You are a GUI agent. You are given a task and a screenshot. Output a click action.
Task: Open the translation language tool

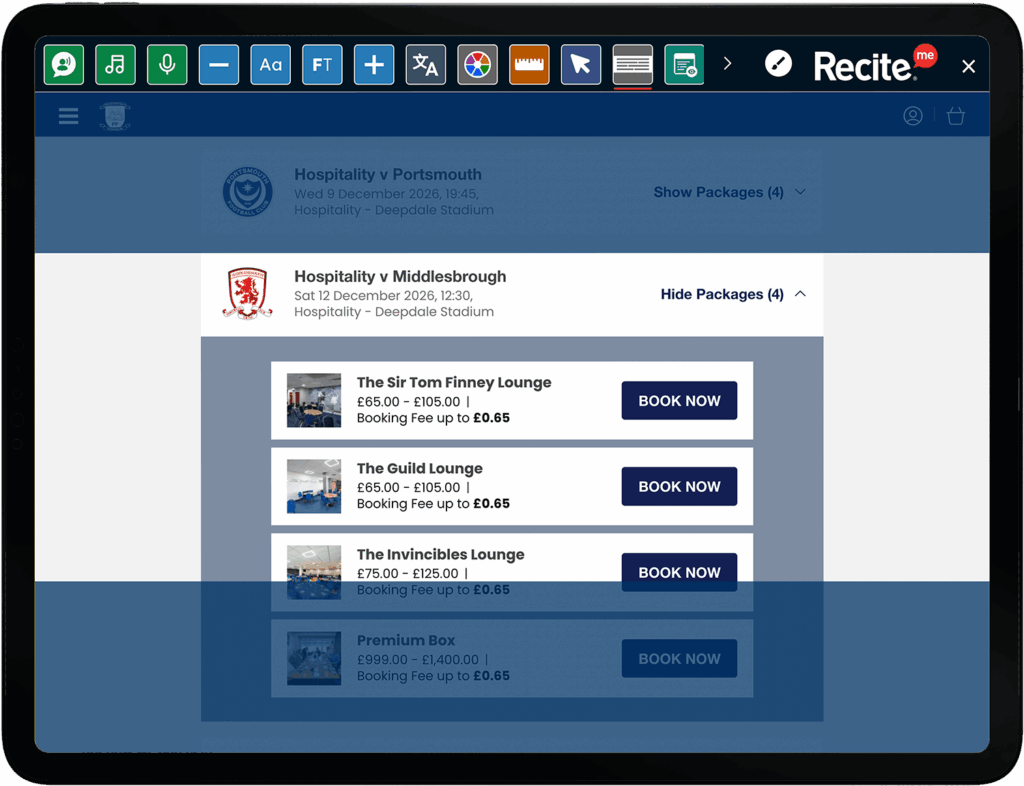click(x=426, y=65)
